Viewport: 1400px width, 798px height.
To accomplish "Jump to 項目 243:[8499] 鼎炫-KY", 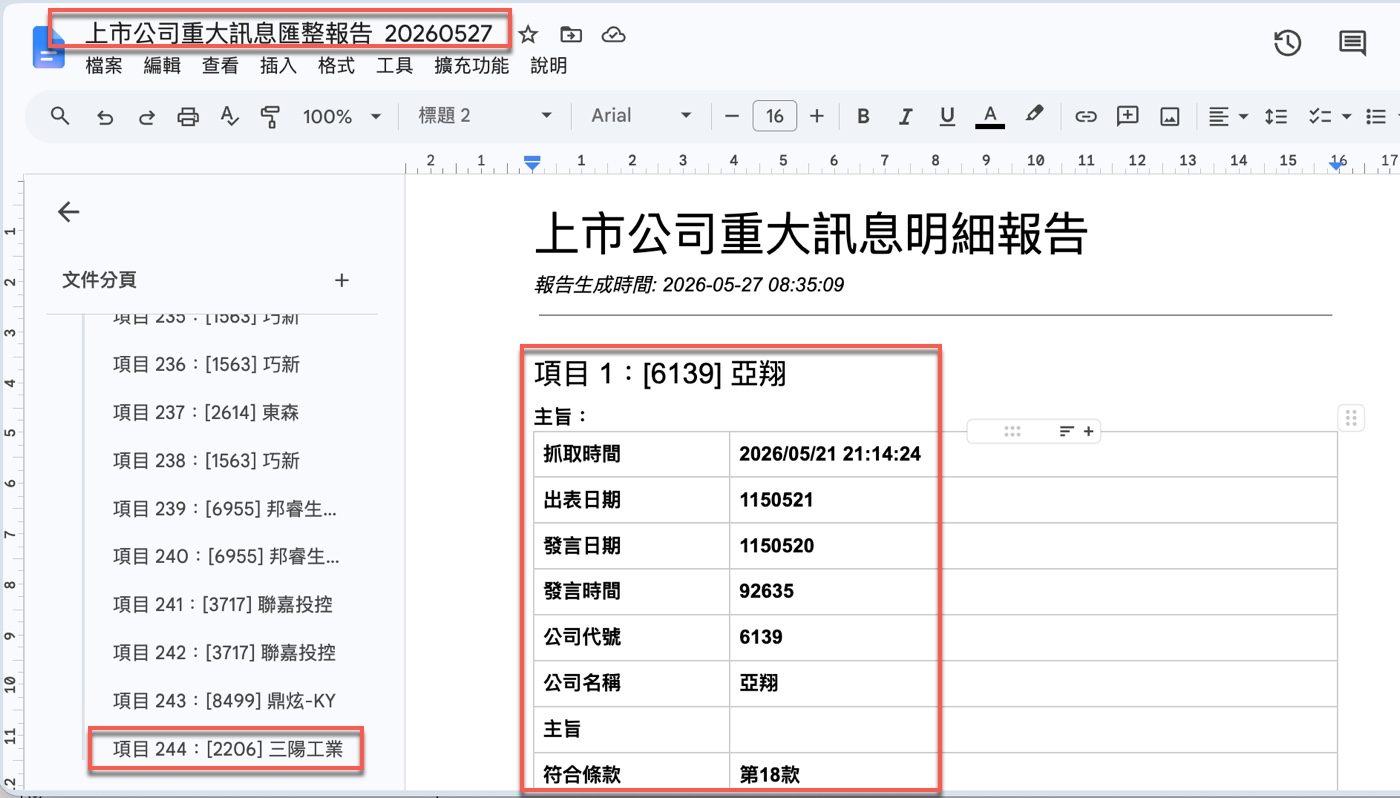I will pos(224,701).
